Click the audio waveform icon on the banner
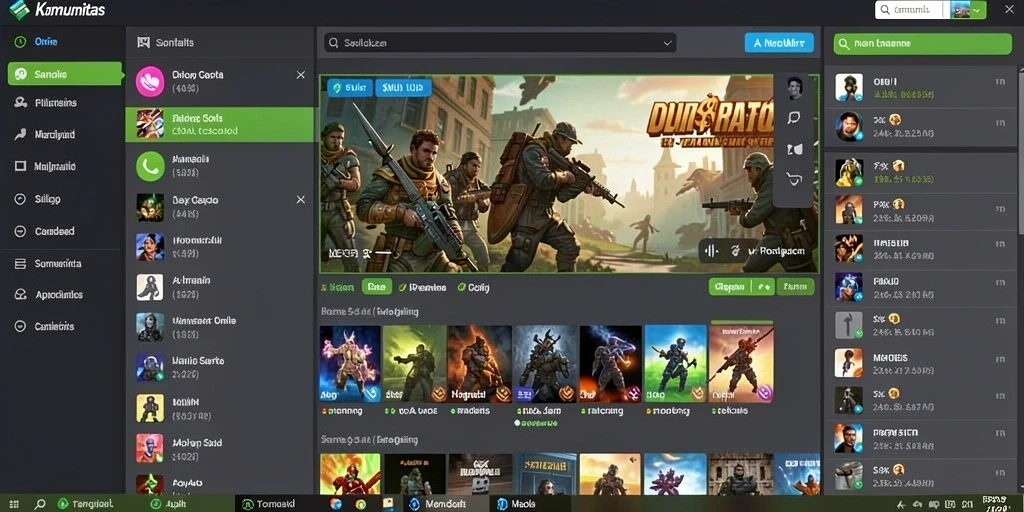This screenshot has width=1024, height=512. click(711, 251)
